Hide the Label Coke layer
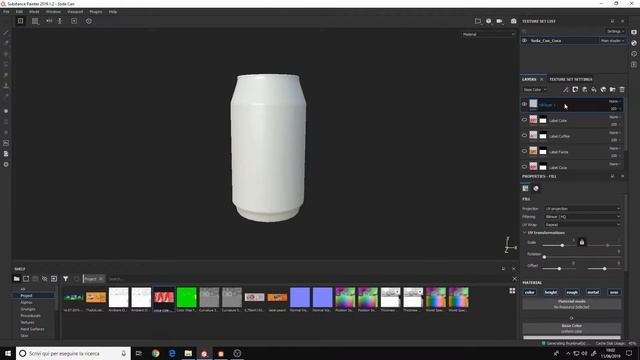 524,120
